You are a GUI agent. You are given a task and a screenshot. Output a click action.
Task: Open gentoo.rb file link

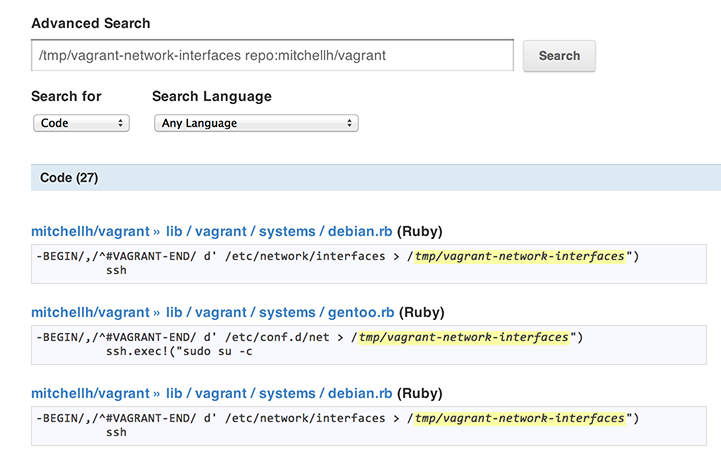[361, 312]
